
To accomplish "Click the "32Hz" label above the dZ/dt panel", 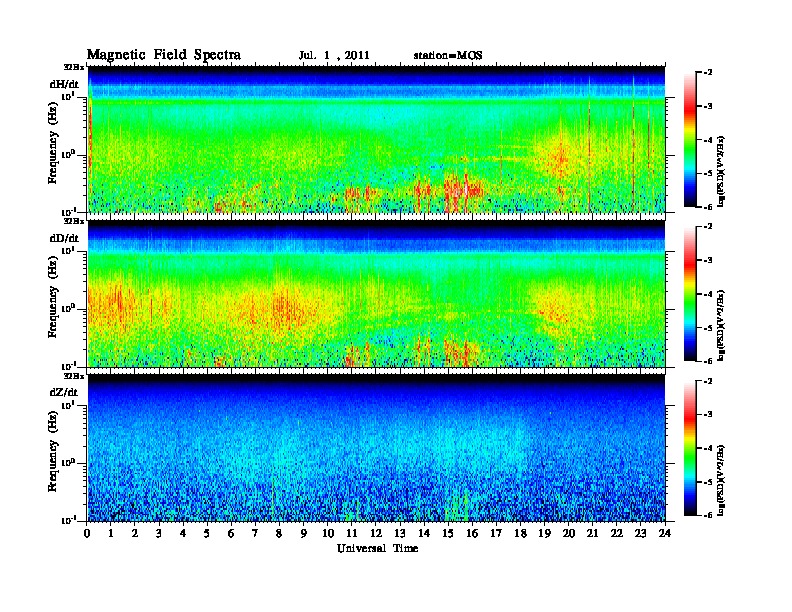I will pyautogui.click(x=73, y=376).
